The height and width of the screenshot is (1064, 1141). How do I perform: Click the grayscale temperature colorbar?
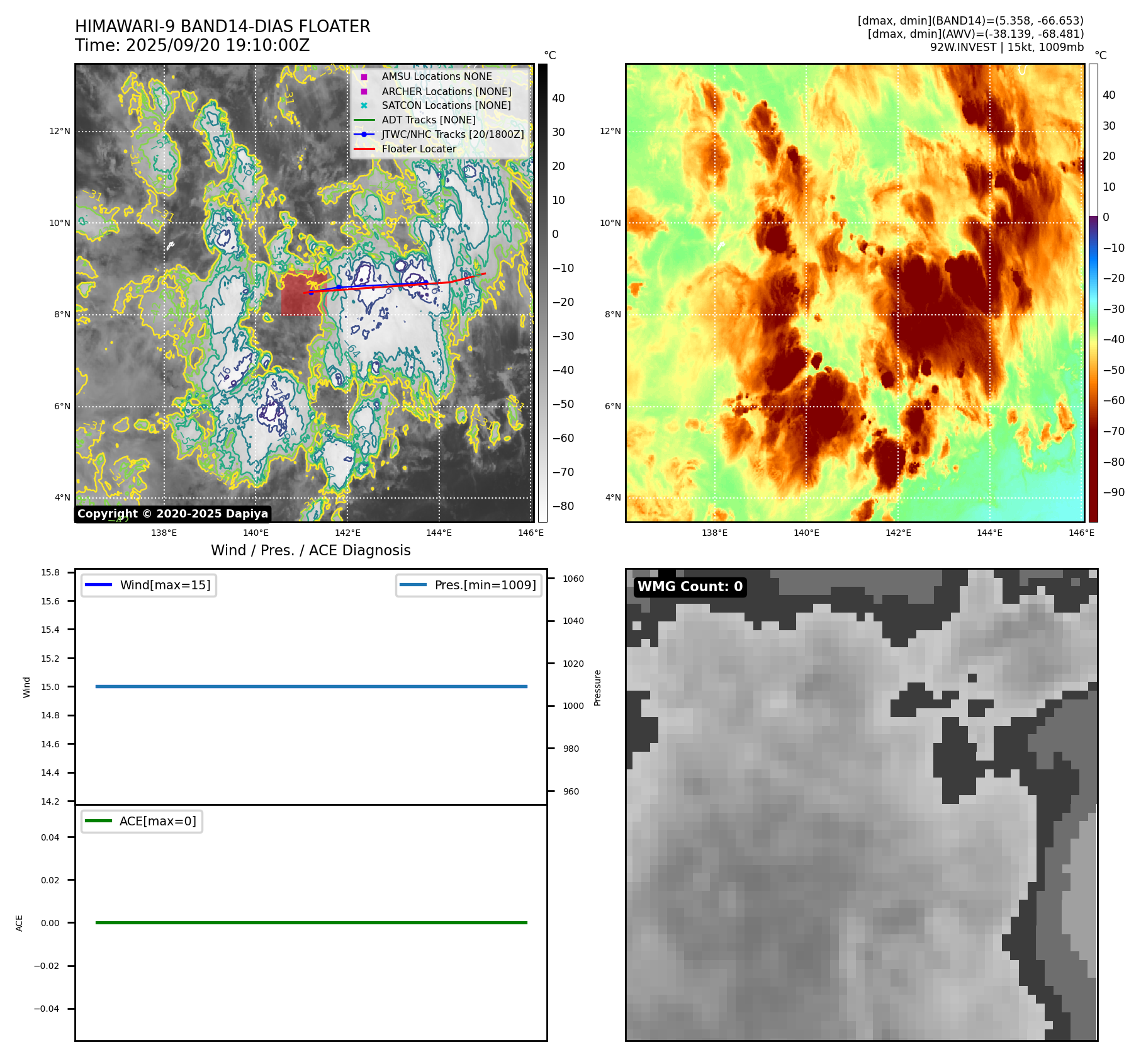542,293
